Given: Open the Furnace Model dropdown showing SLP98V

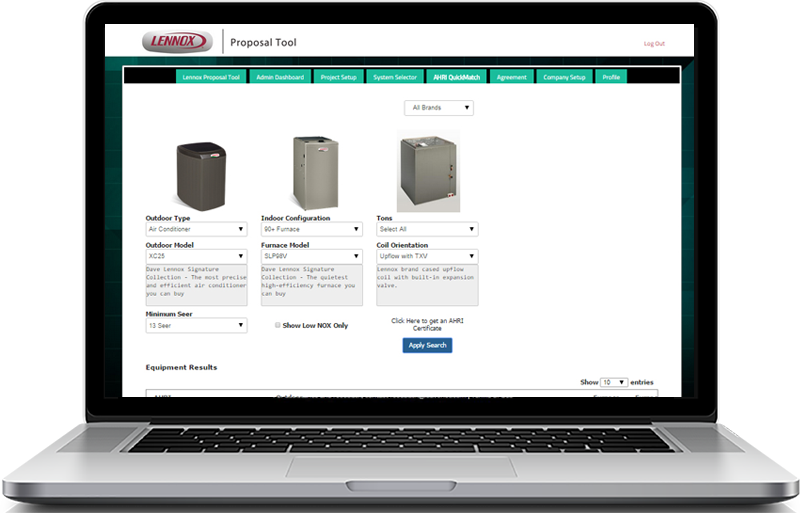Looking at the screenshot, I should [310, 256].
